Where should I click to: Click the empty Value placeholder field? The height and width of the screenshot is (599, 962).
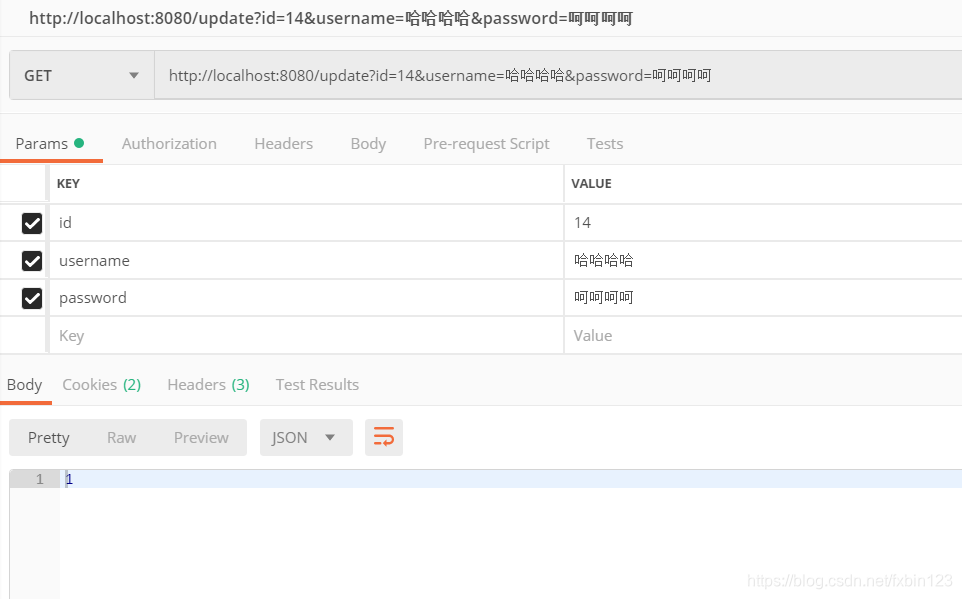pos(763,336)
